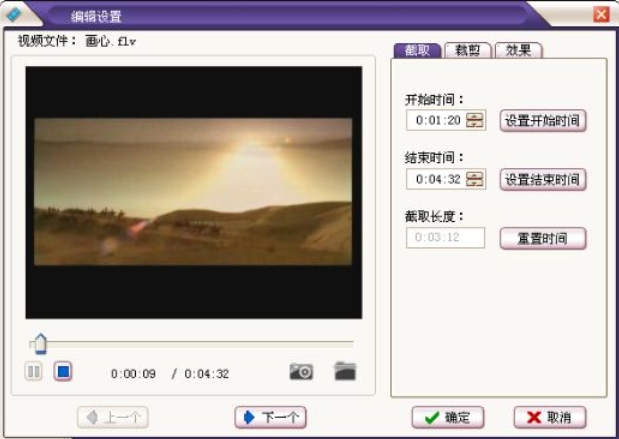The height and width of the screenshot is (439, 619).
Task: Take a snapshot with the camera icon
Action: [x=301, y=371]
